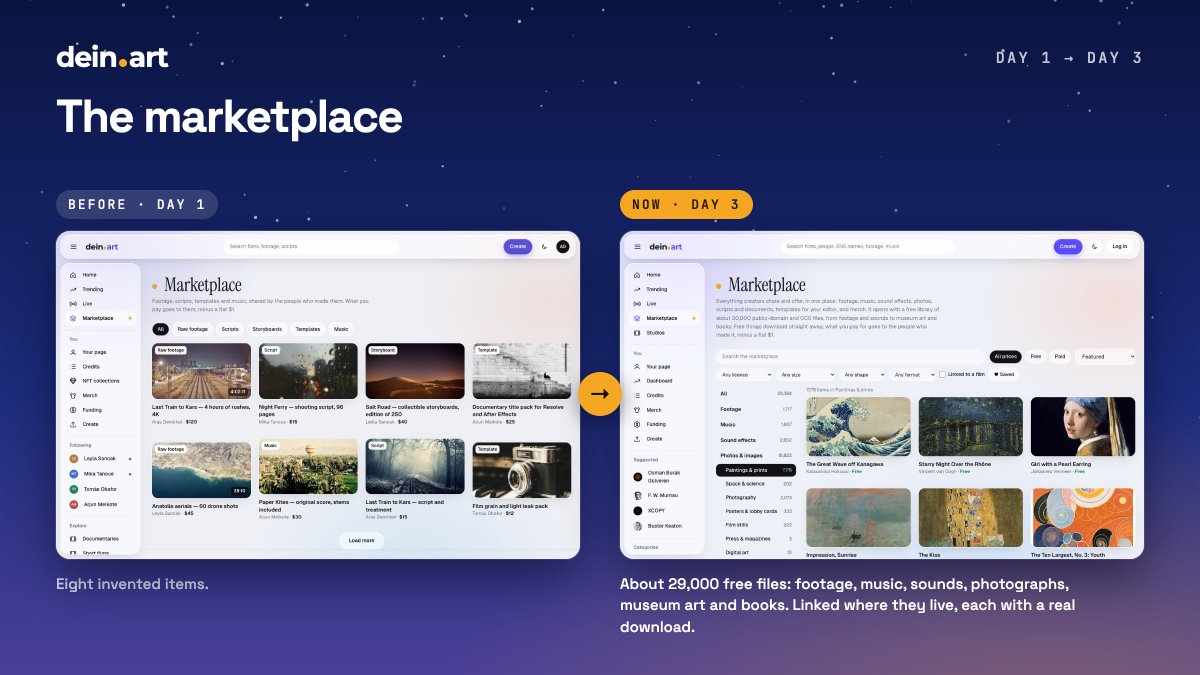This screenshot has height=675, width=1200.
Task: Click the Create upload icon in the Day 3 sidebar
Action: 637,438
